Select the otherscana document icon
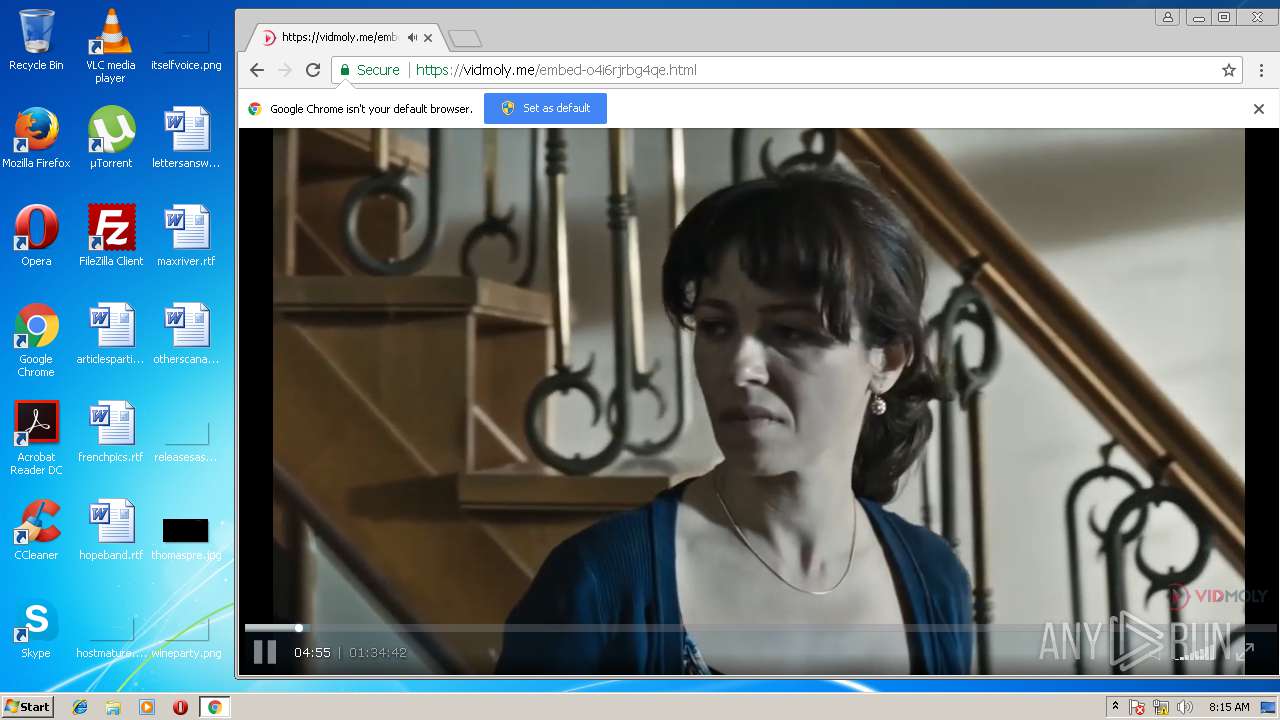The width and height of the screenshot is (1280, 720). 186,334
